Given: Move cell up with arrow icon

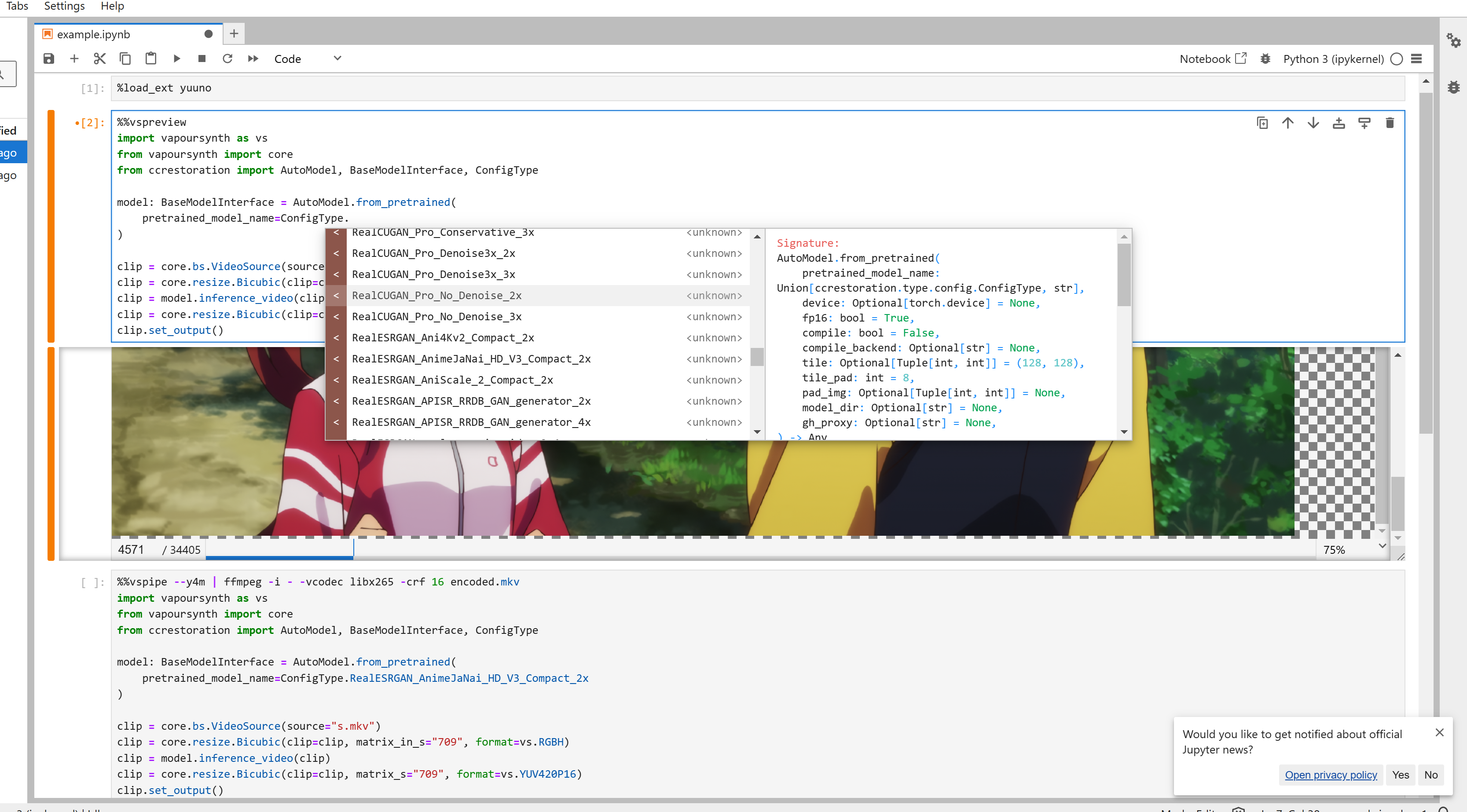Looking at the screenshot, I should pyautogui.click(x=1288, y=123).
